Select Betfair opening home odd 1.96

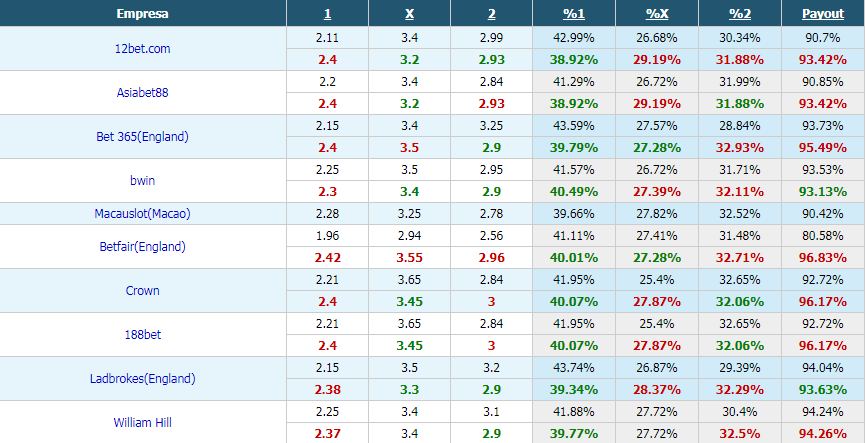pyautogui.click(x=328, y=236)
